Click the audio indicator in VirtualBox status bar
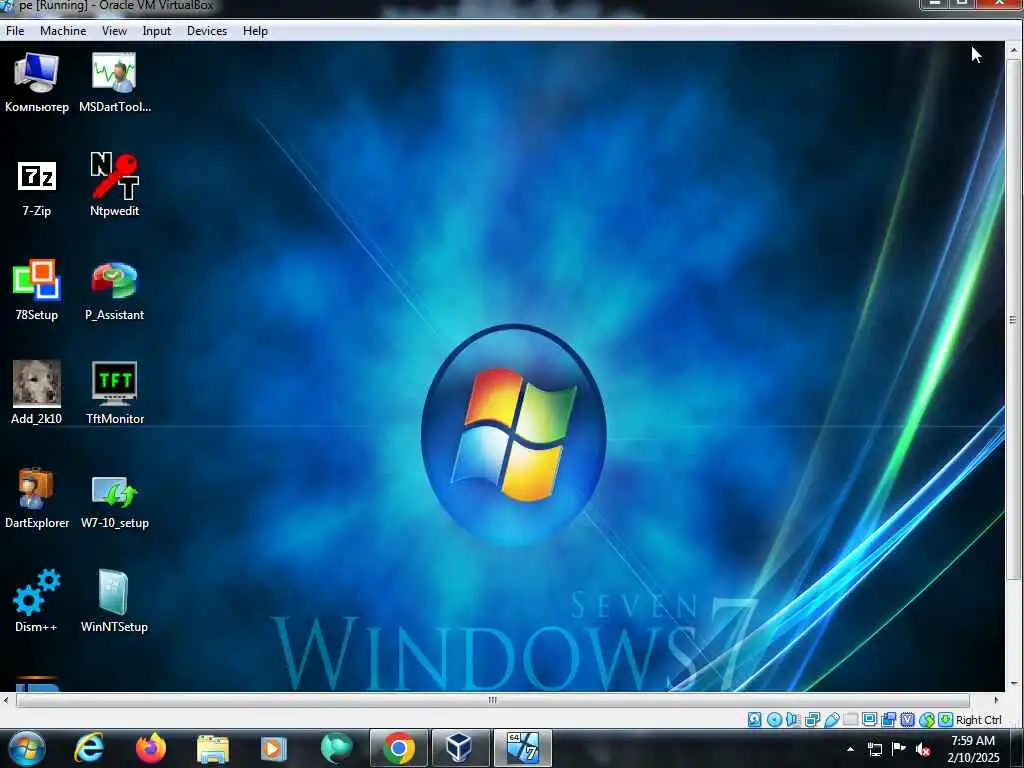 coord(792,720)
